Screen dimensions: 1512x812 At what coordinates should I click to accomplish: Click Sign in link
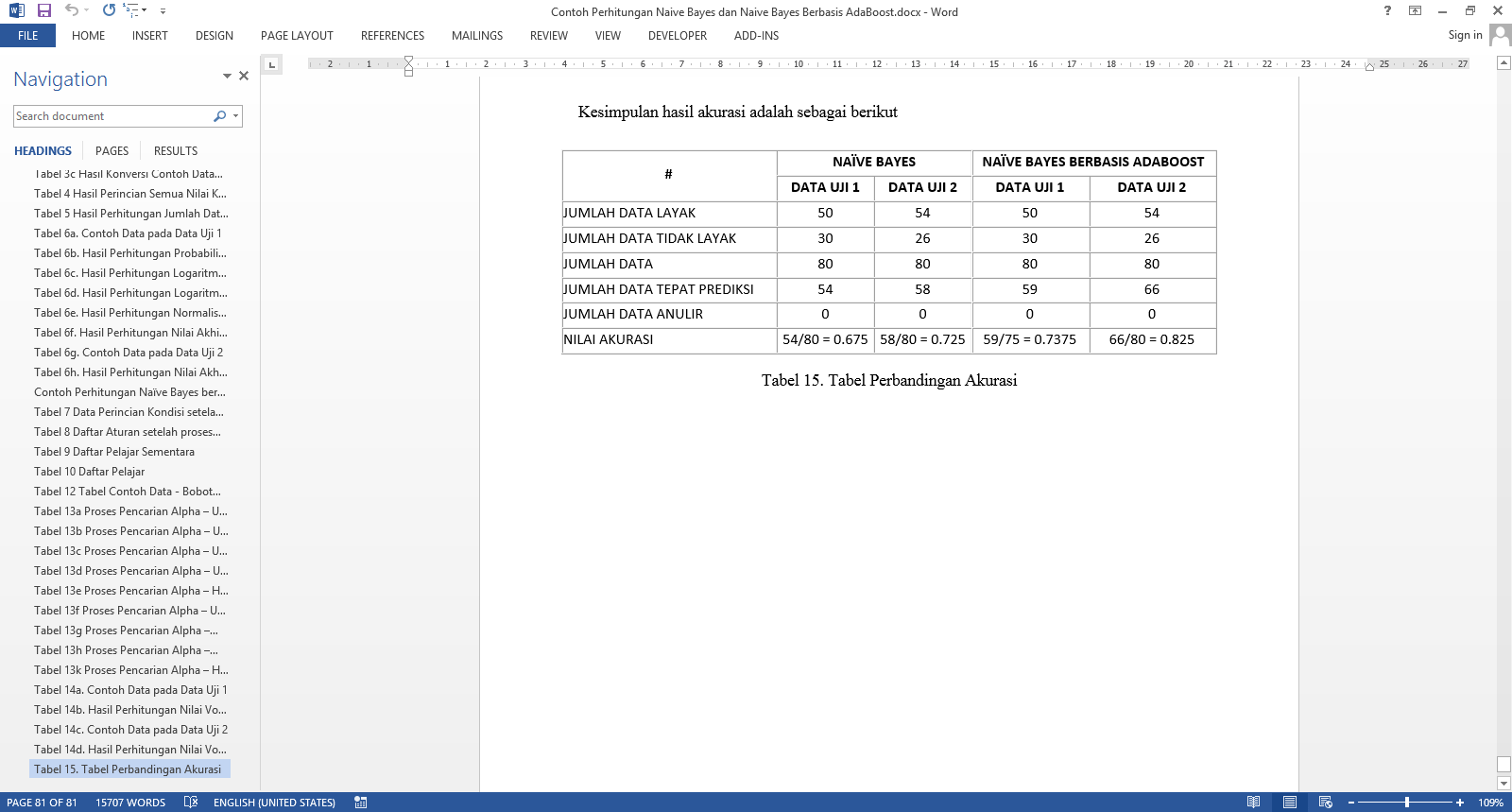tap(1465, 35)
